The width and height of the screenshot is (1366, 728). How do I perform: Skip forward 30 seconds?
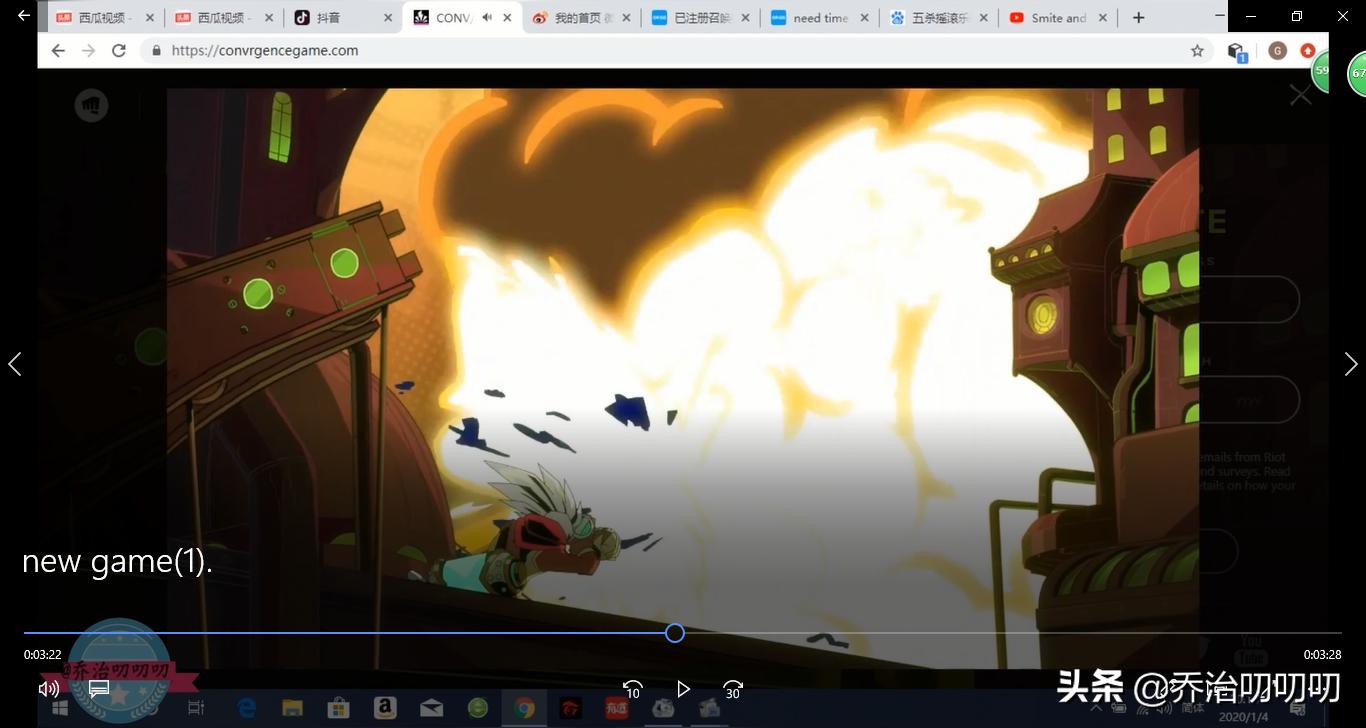coord(733,689)
